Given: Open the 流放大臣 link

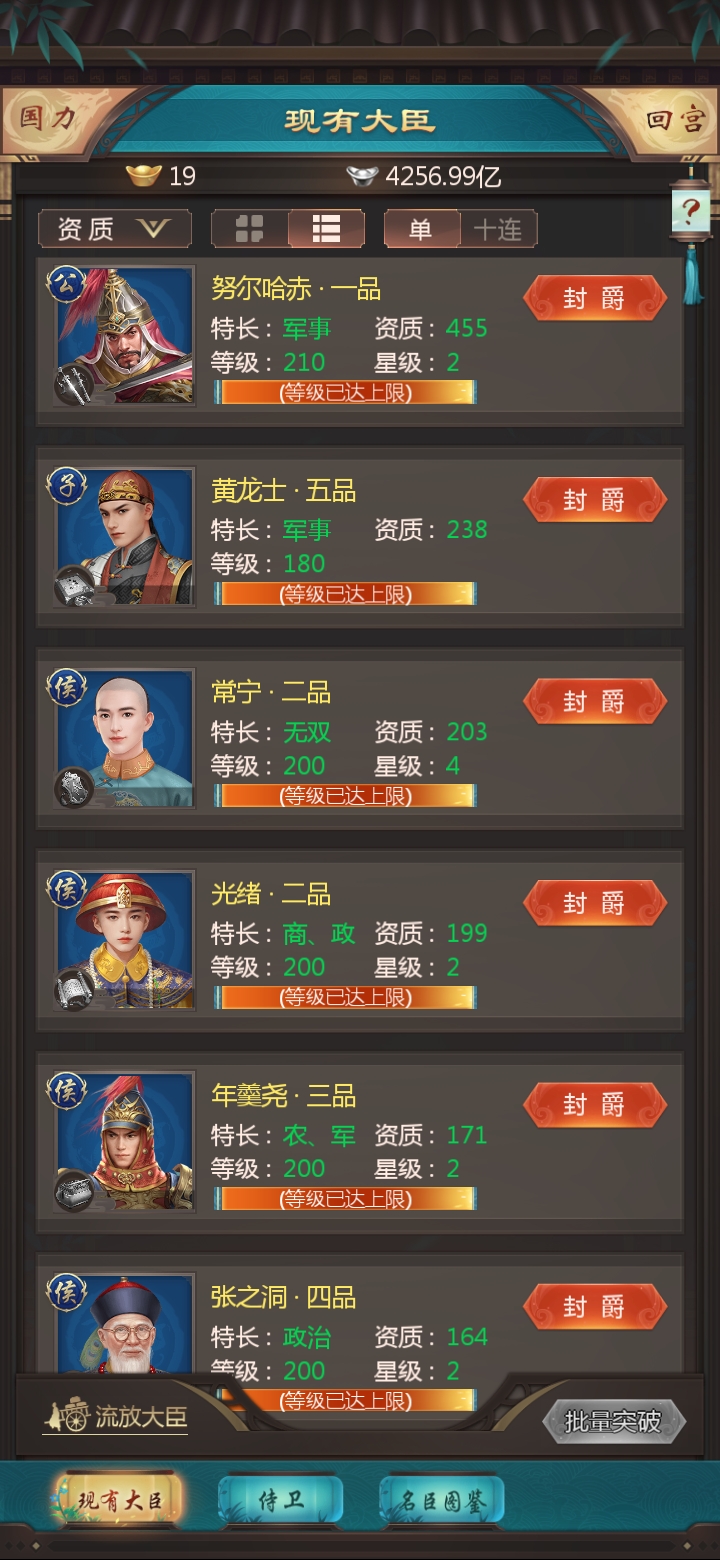Looking at the screenshot, I should (116, 1416).
